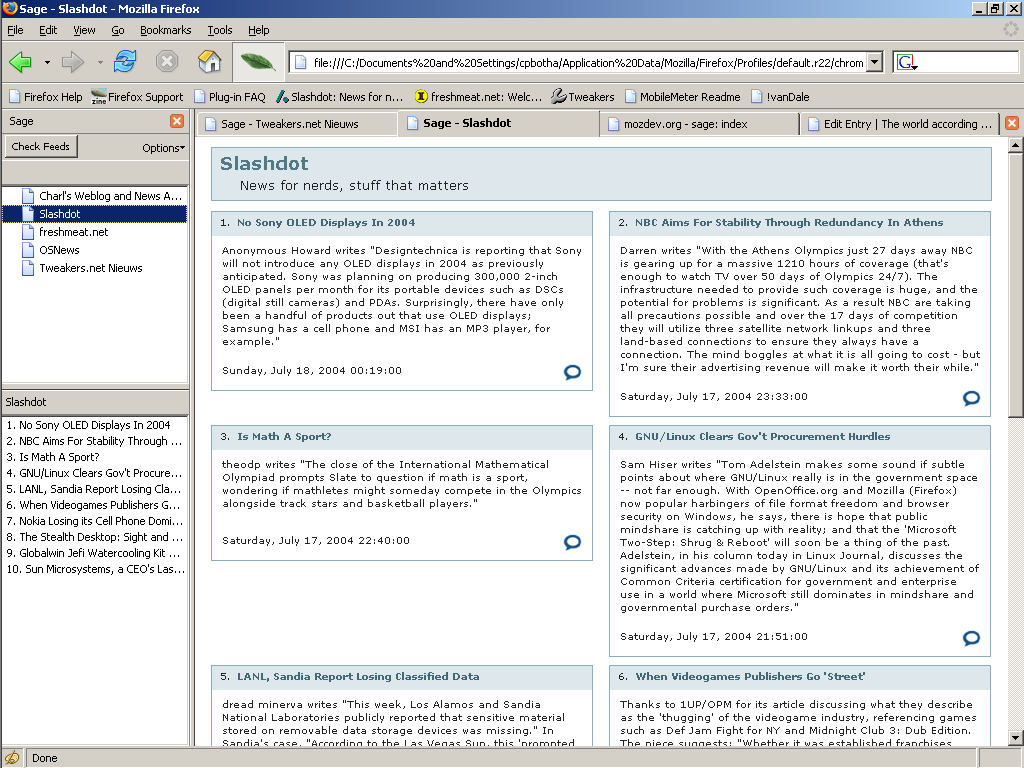Image resolution: width=1024 pixels, height=768 pixels.
Task: Click the Stop loading icon
Action: (x=167, y=61)
